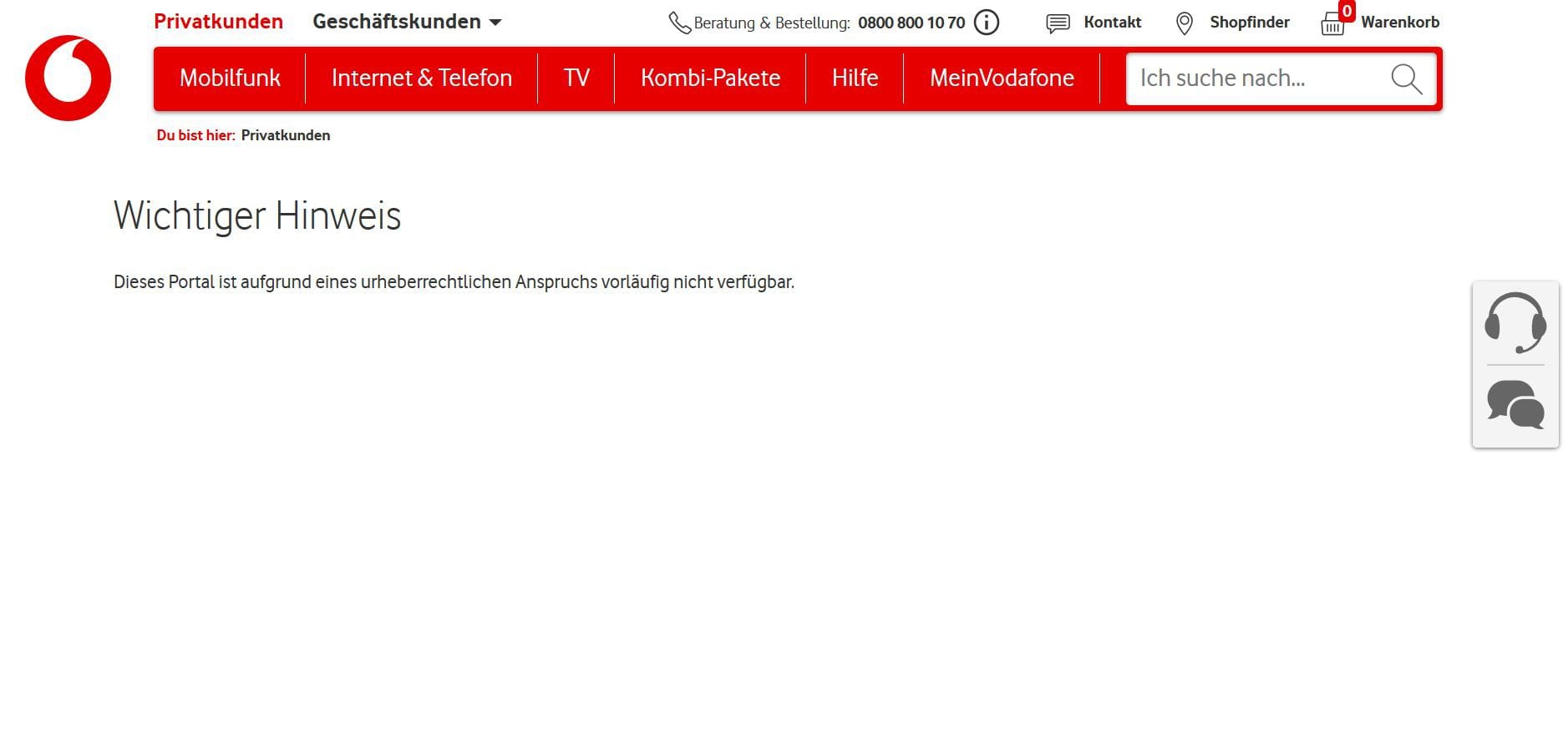The width and height of the screenshot is (1568, 729).
Task: Open the shopping cart basket icon
Action: (x=1332, y=24)
